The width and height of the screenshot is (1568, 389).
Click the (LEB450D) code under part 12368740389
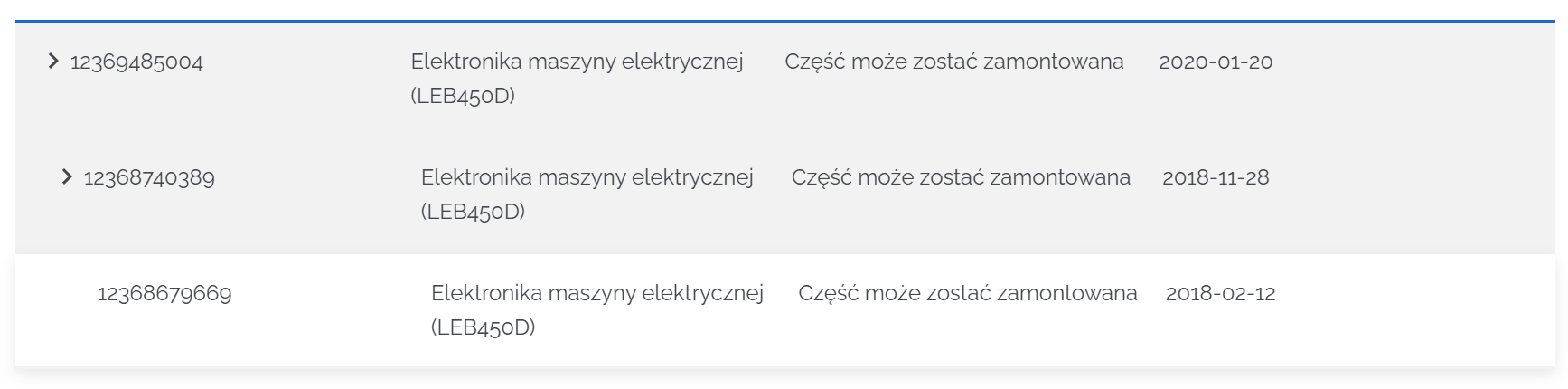pos(473,212)
